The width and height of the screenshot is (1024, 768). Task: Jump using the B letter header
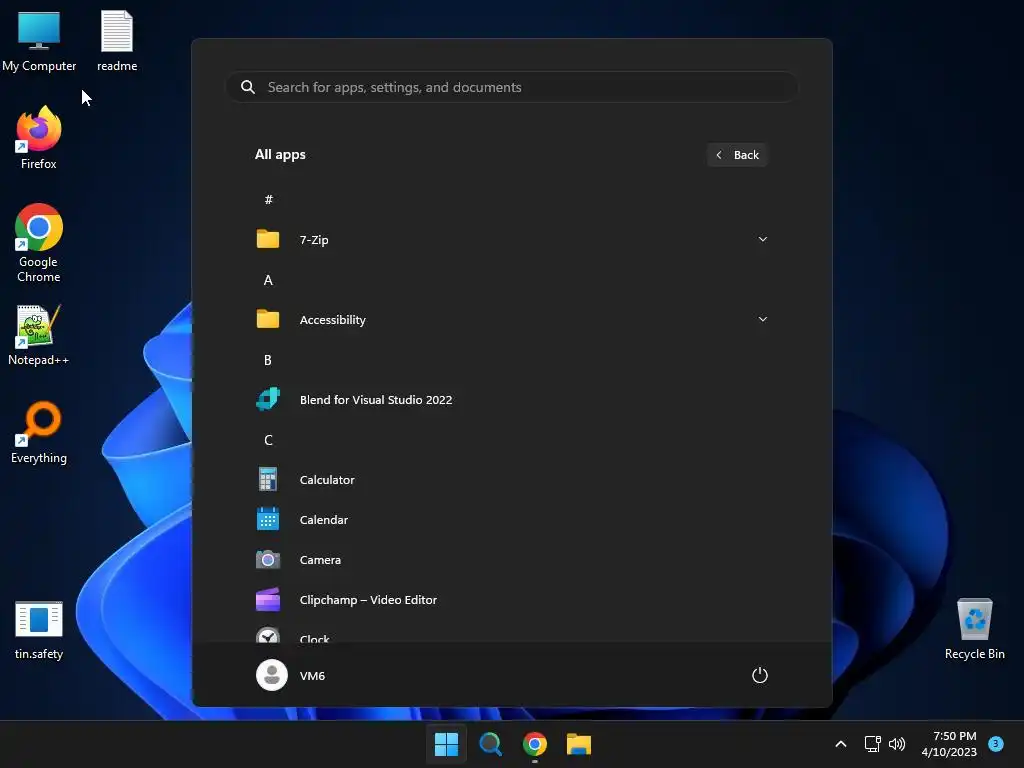click(268, 360)
